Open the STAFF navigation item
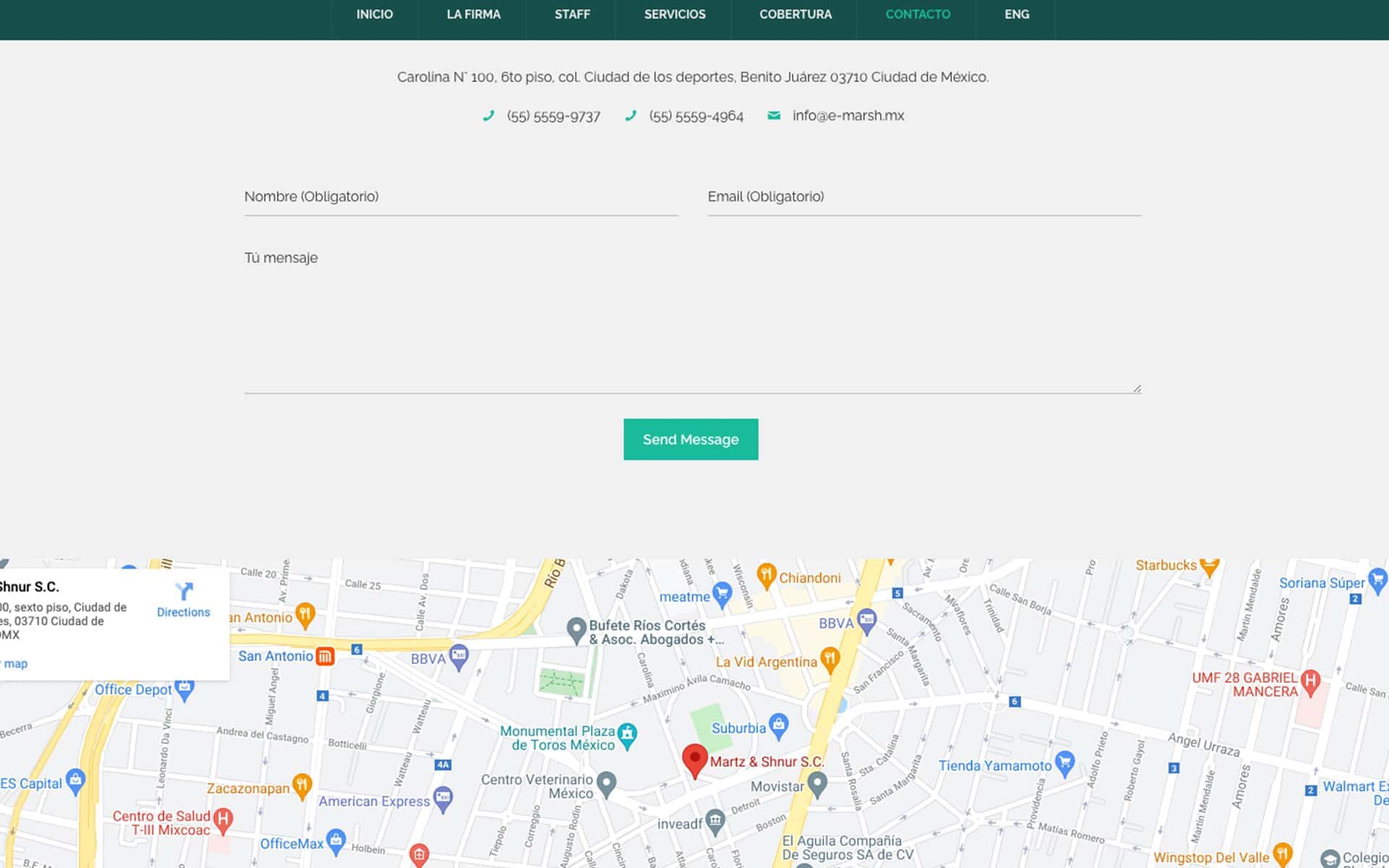Image resolution: width=1389 pixels, height=868 pixels. pyautogui.click(x=572, y=14)
